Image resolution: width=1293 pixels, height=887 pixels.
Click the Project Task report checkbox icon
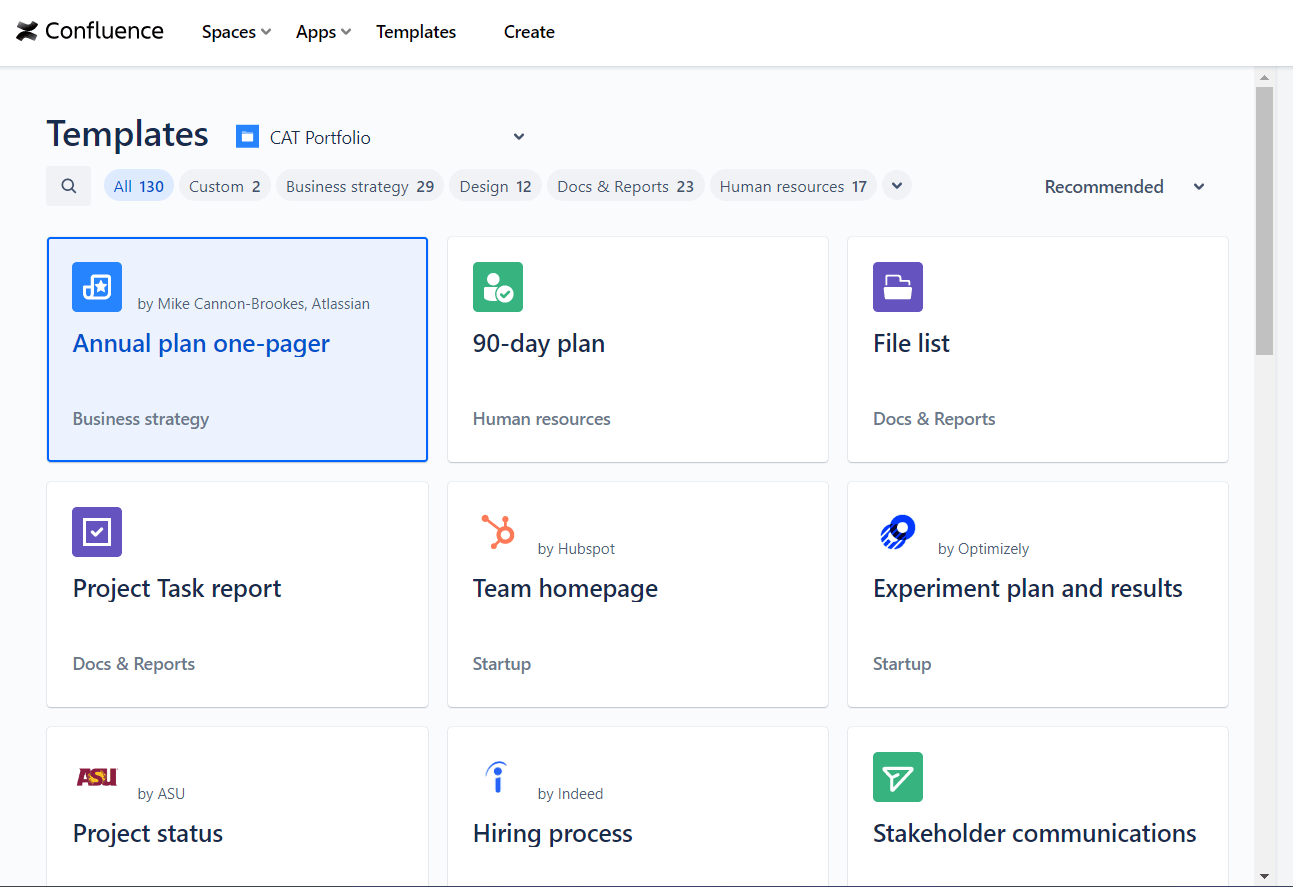coord(96,532)
